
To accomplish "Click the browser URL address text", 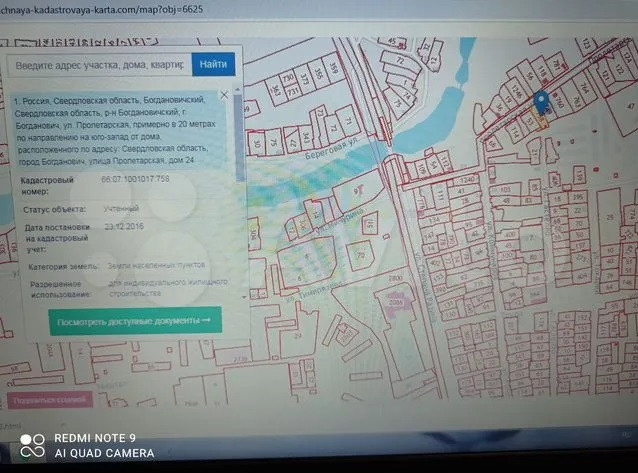I will (100, 9).
